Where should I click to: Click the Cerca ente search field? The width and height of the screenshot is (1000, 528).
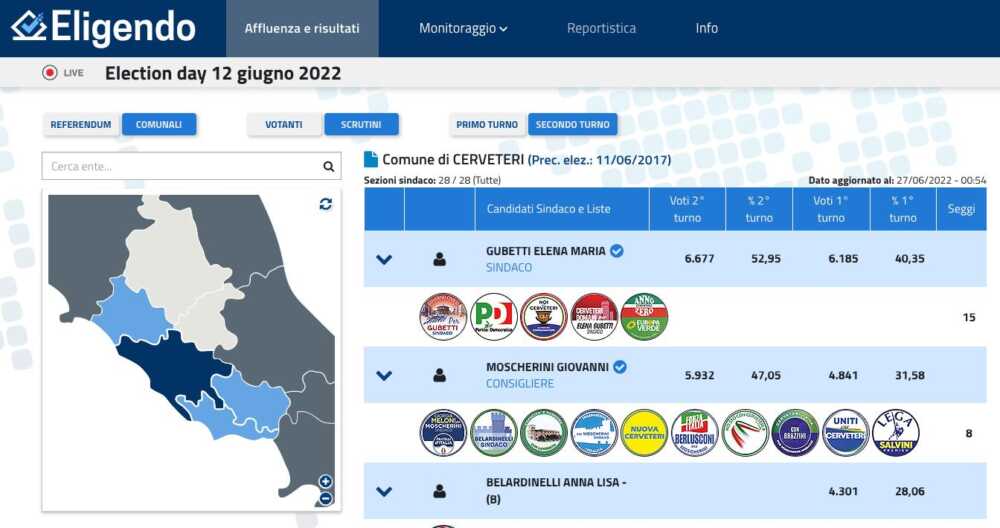pyautogui.click(x=191, y=166)
